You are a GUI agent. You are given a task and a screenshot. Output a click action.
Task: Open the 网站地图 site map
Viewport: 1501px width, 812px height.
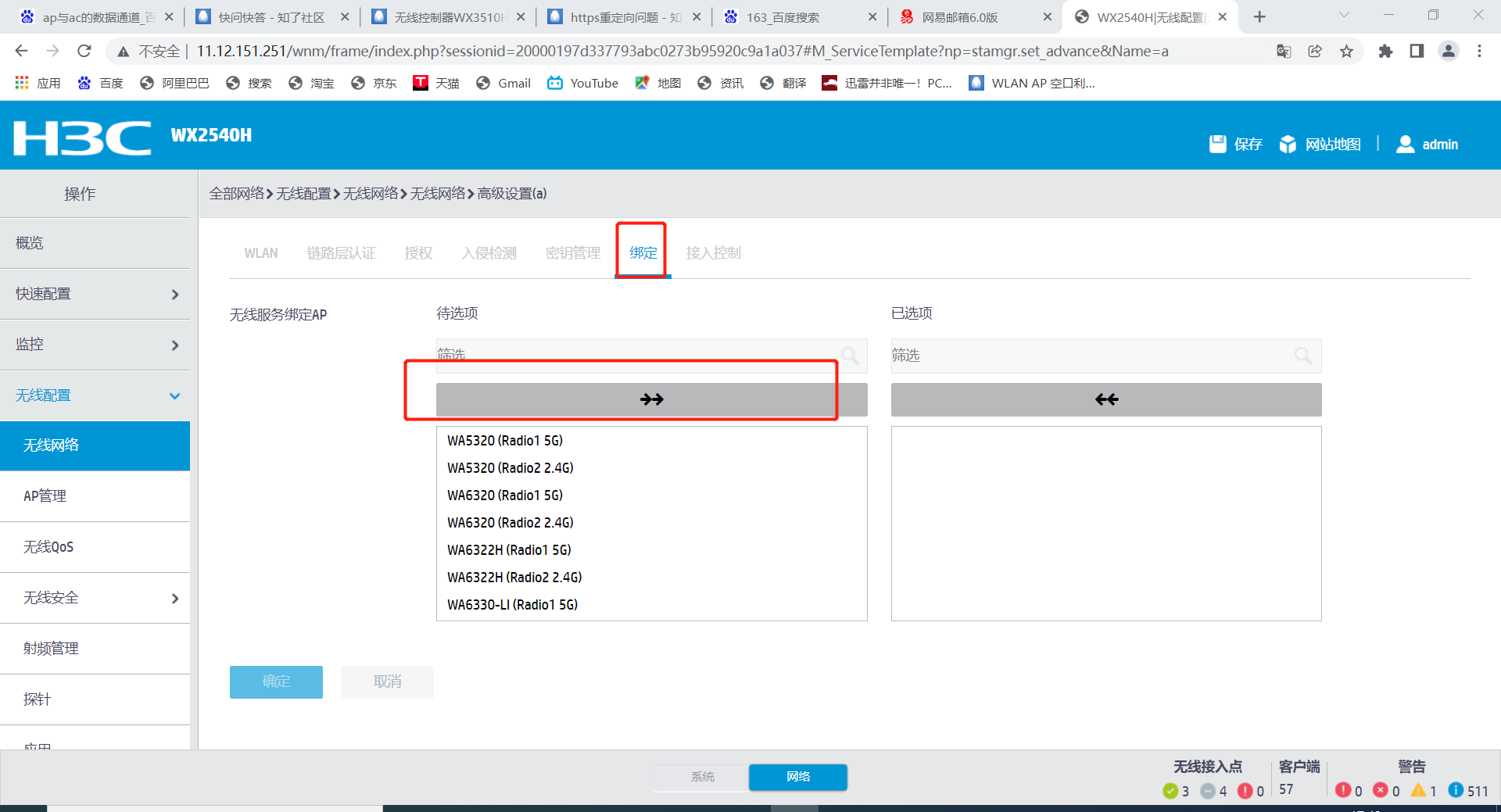click(x=1320, y=144)
